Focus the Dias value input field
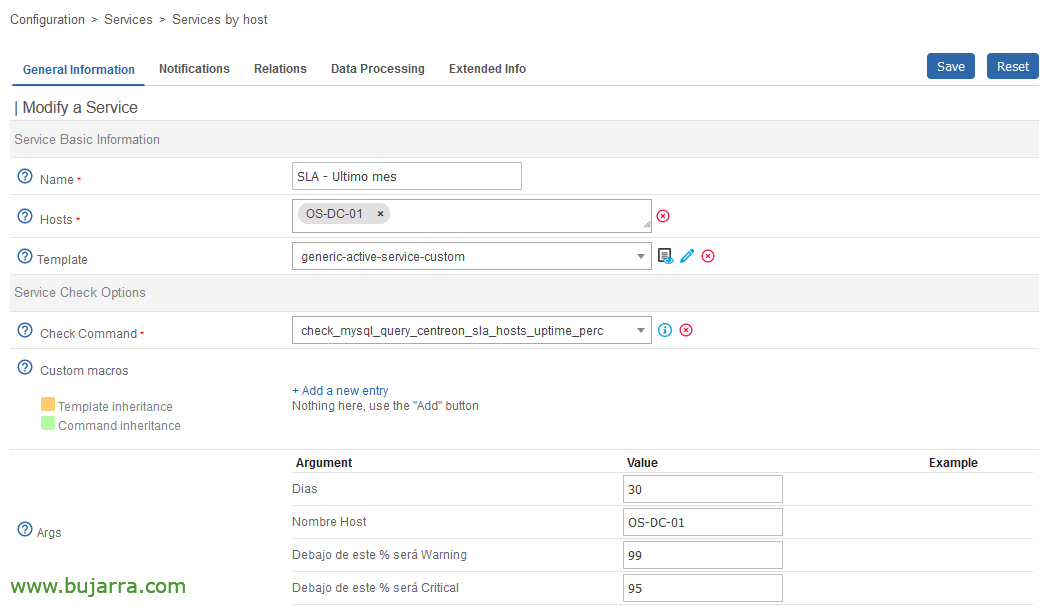The image size is (1047, 607). click(702, 489)
